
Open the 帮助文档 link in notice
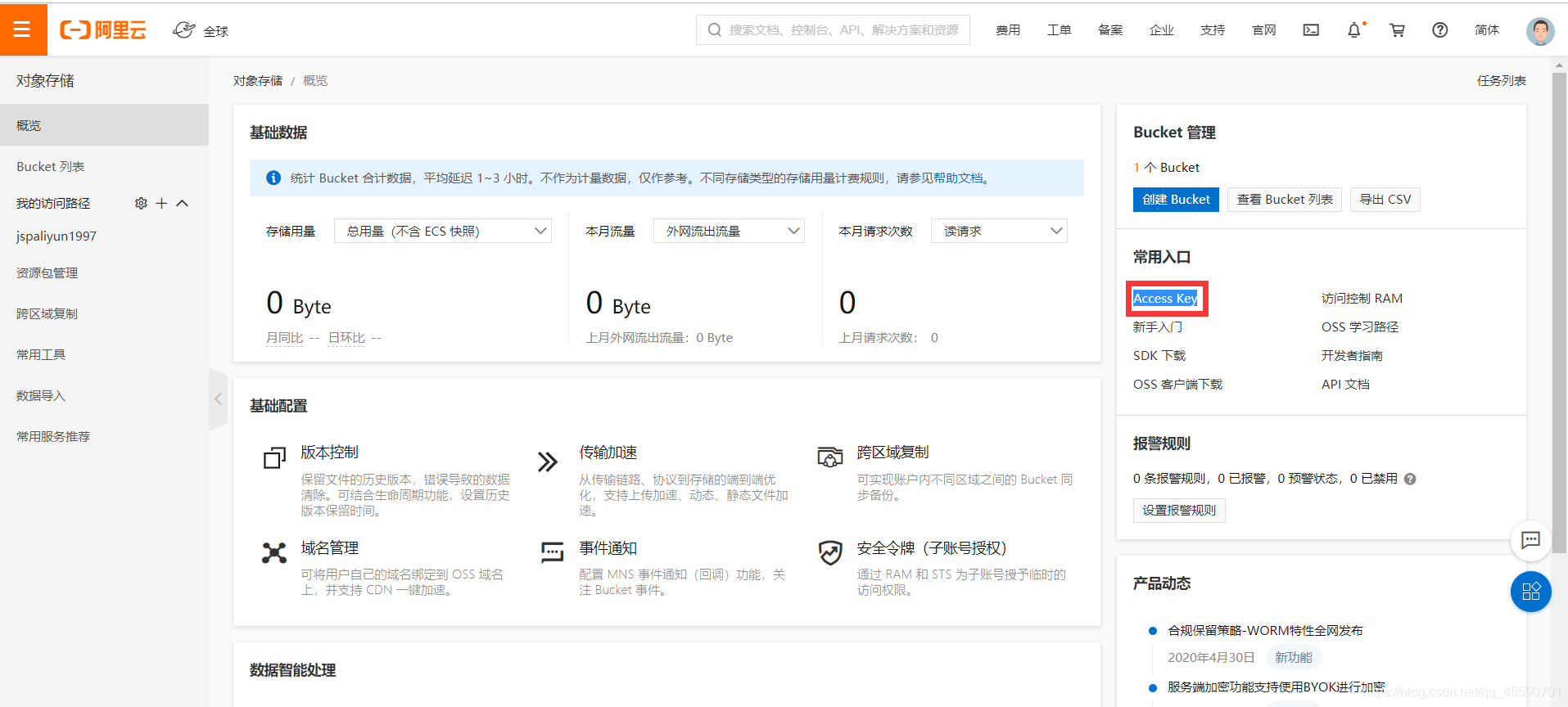[958, 178]
